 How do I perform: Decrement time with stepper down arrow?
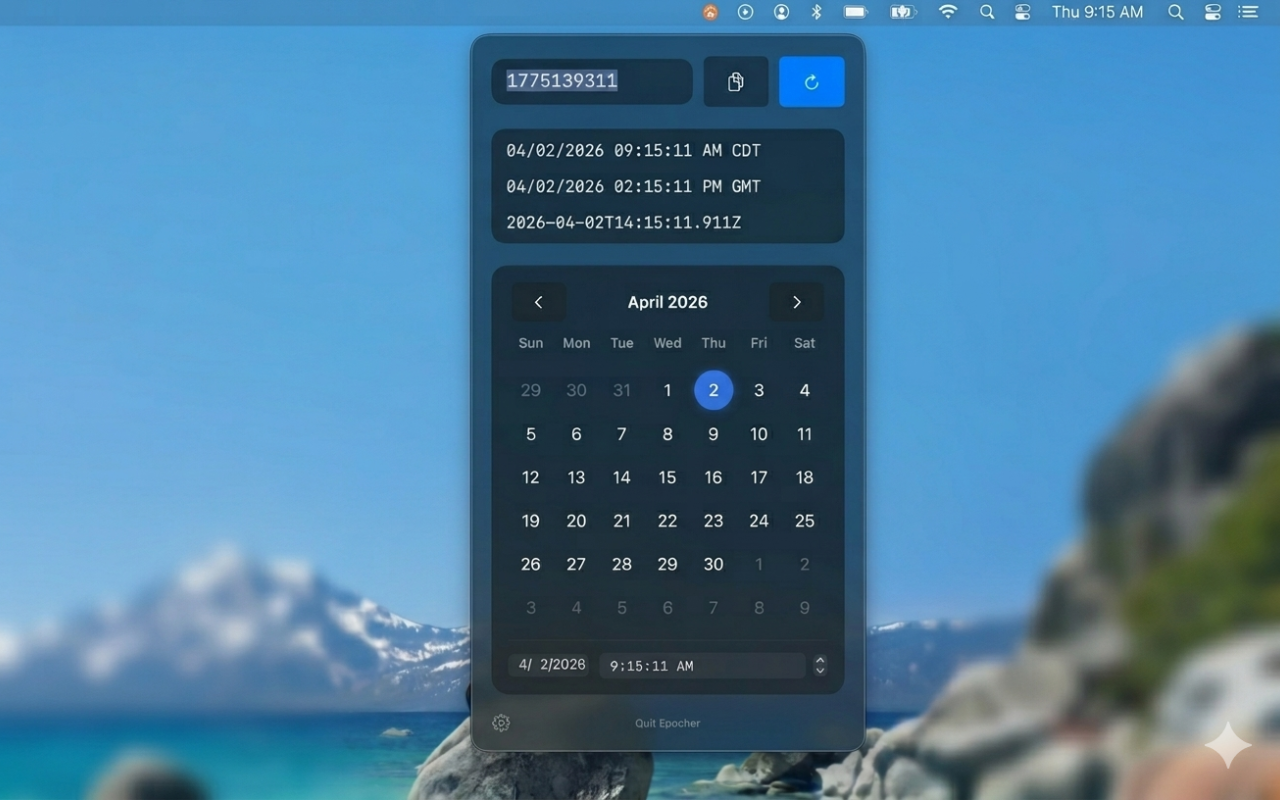pyautogui.click(x=820, y=671)
